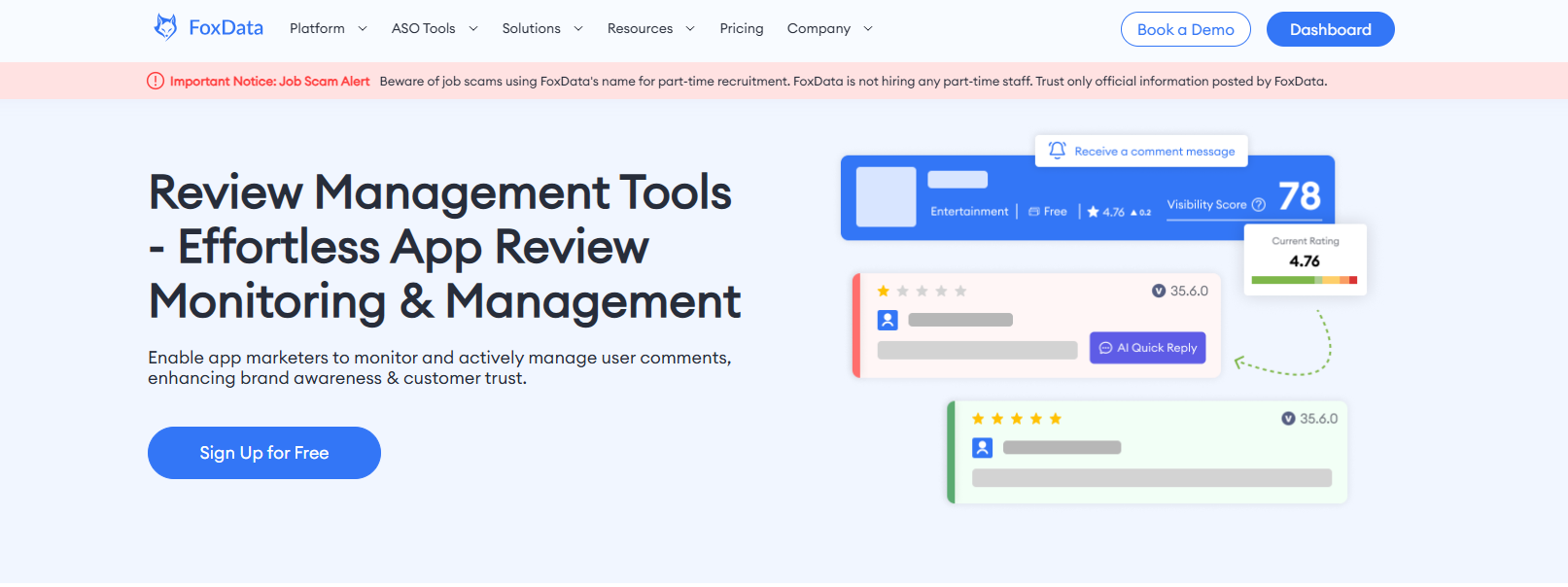Open the Company dropdown menu
1568x587 pixels.
829,28
